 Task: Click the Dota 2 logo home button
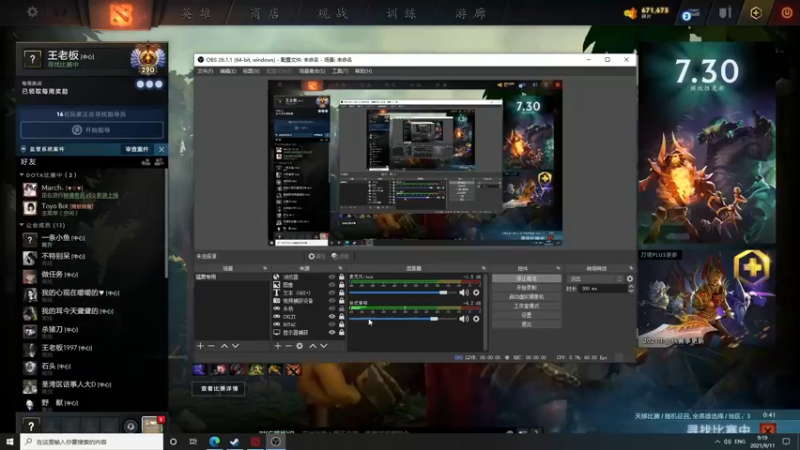click(121, 14)
